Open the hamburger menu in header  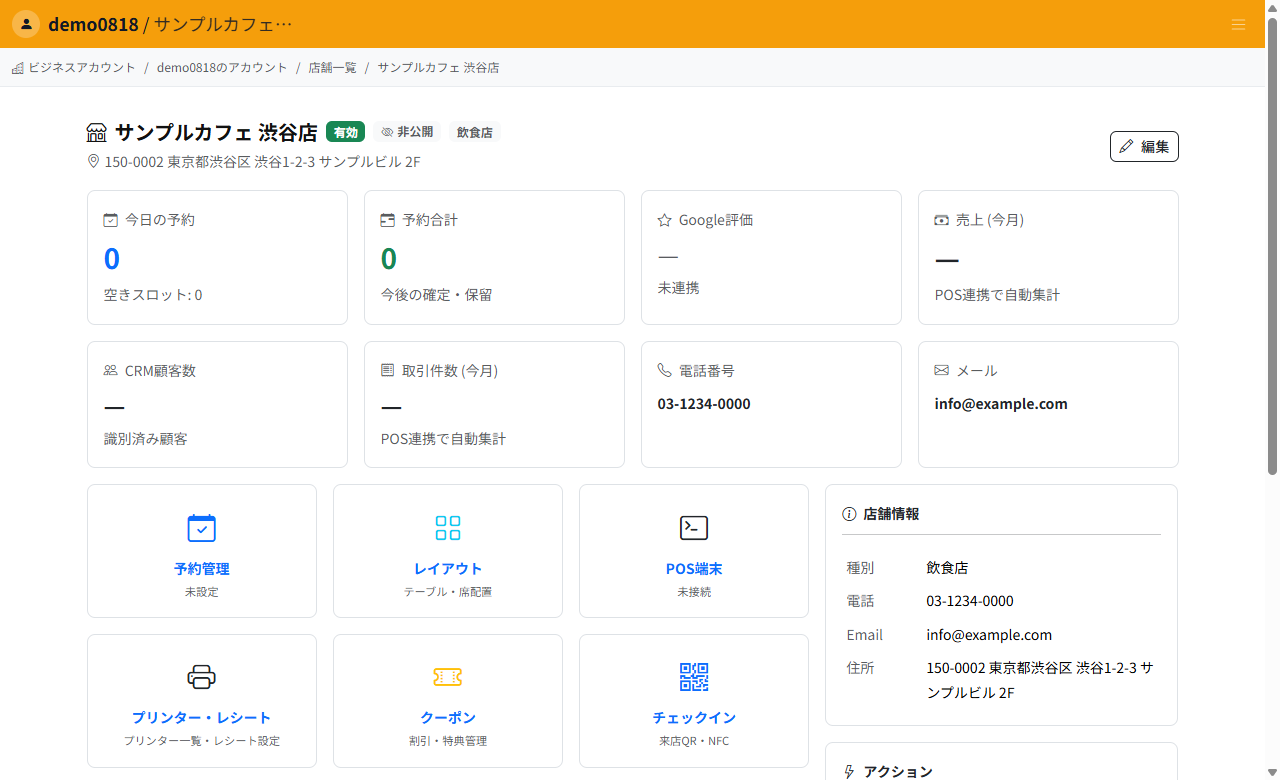tap(1238, 25)
